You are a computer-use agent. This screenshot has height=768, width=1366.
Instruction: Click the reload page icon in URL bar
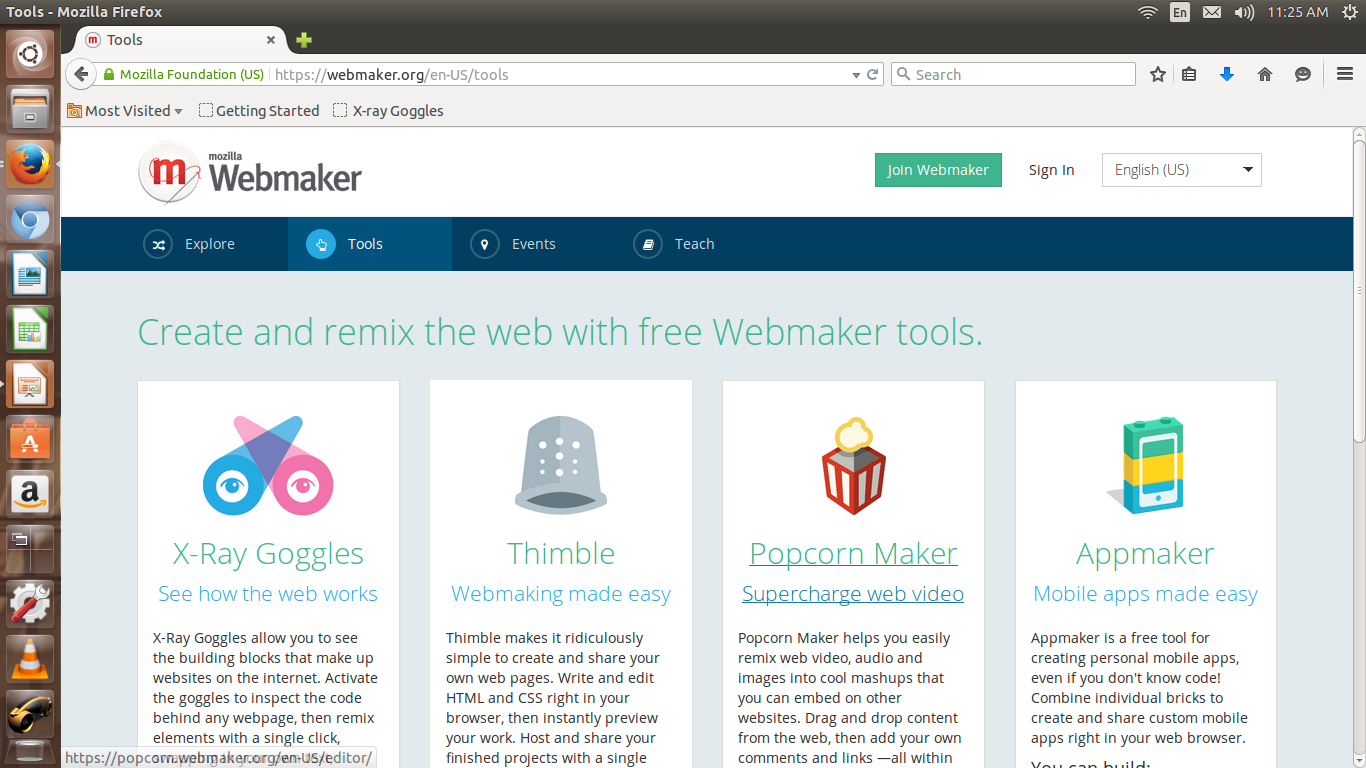click(x=872, y=74)
